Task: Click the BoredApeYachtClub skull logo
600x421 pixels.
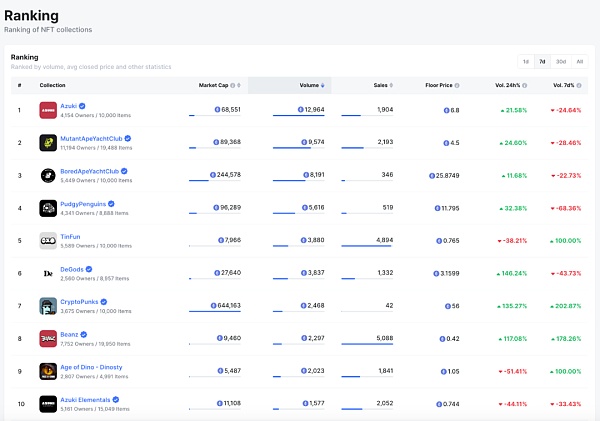Action: tap(48, 175)
